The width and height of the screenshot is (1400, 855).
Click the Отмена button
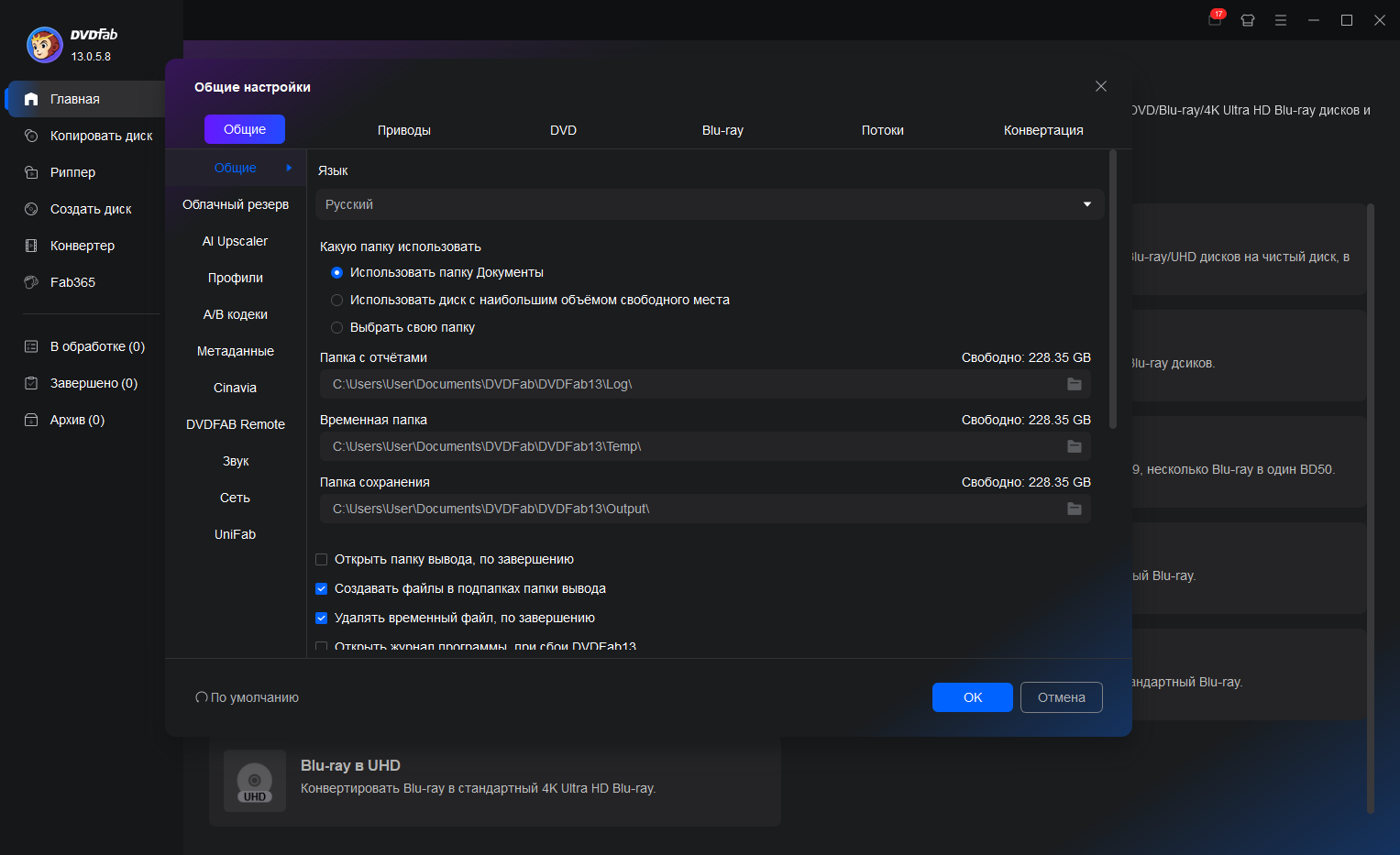click(x=1061, y=697)
